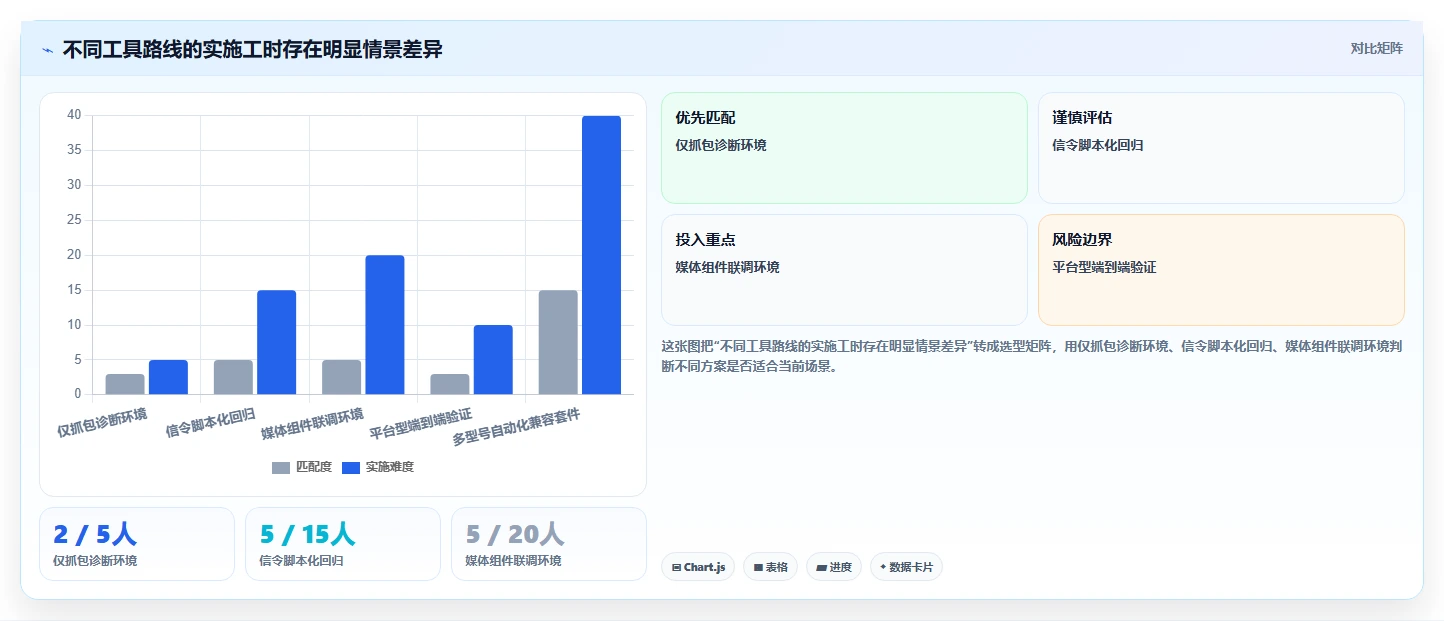Click the axis label 多型号自动化兼容套件

[x=516, y=426]
